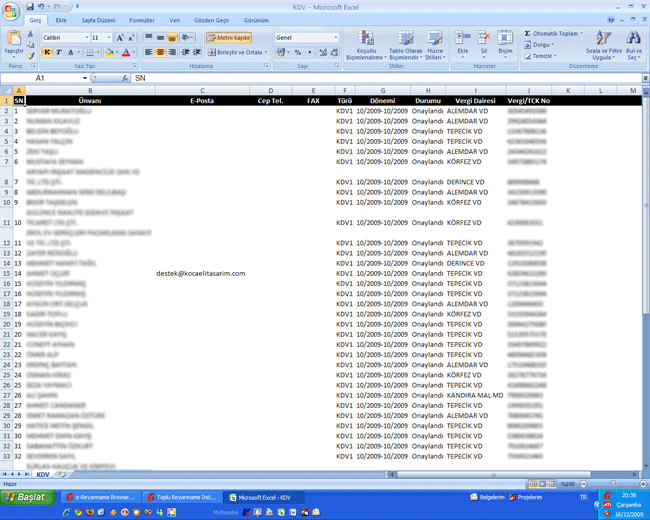Click into the formula bar showing SN
This screenshot has height=520, width=650.
point(386,78)
